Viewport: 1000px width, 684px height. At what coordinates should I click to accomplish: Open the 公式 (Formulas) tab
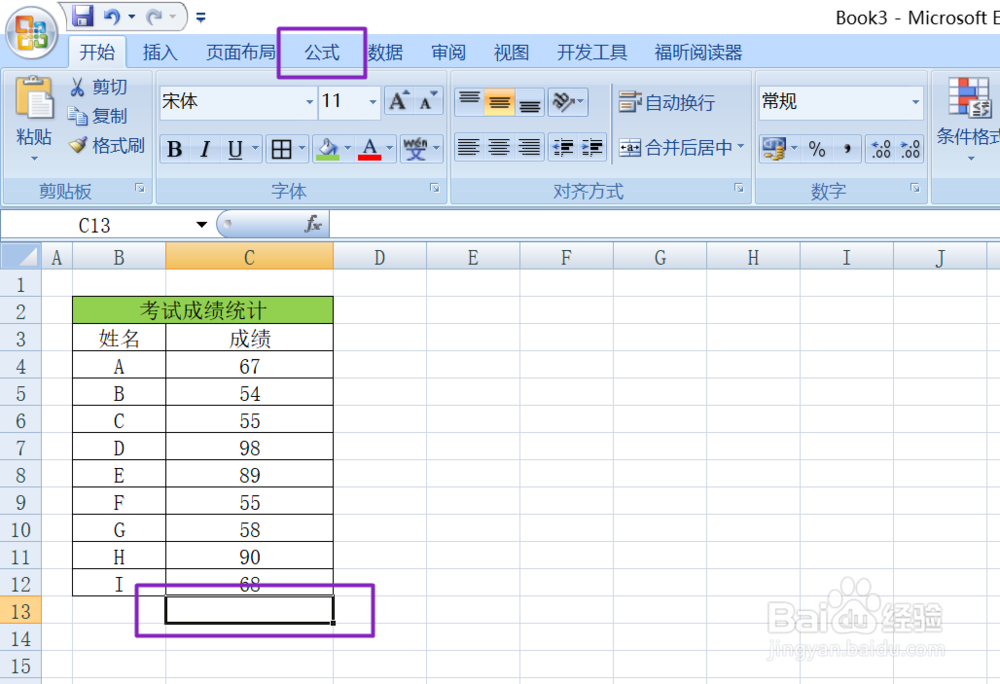click(x=322, y=52)
